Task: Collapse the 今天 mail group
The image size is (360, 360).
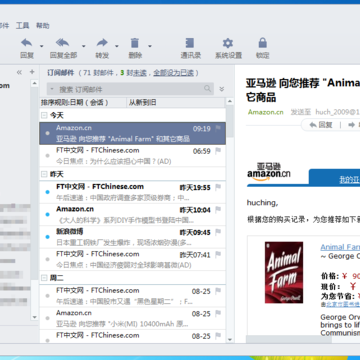Action: click(x=44, y=116)
